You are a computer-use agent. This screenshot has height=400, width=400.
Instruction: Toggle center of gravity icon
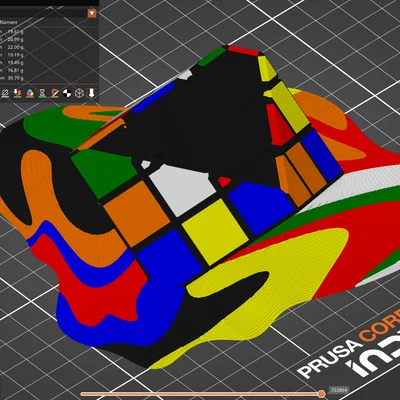click(67, 93)
